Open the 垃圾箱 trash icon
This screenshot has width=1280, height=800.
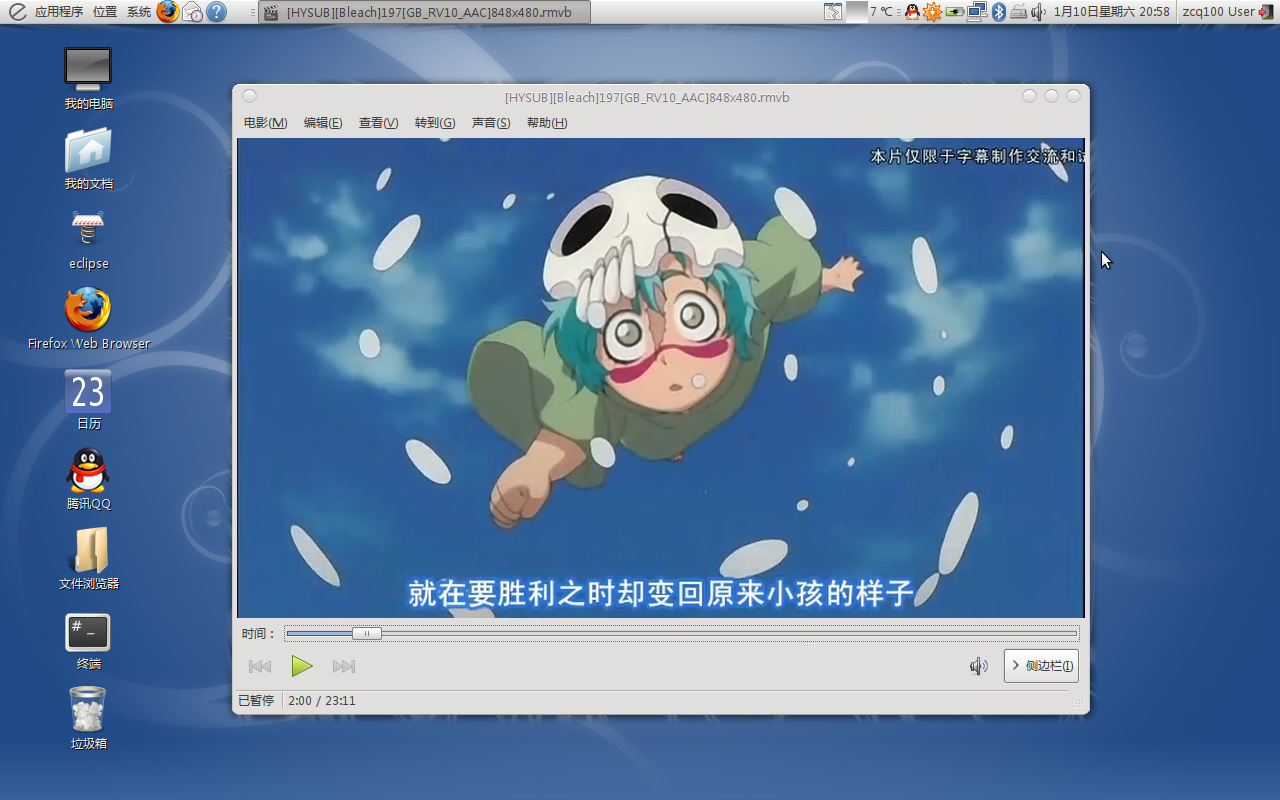coord(88,719)
